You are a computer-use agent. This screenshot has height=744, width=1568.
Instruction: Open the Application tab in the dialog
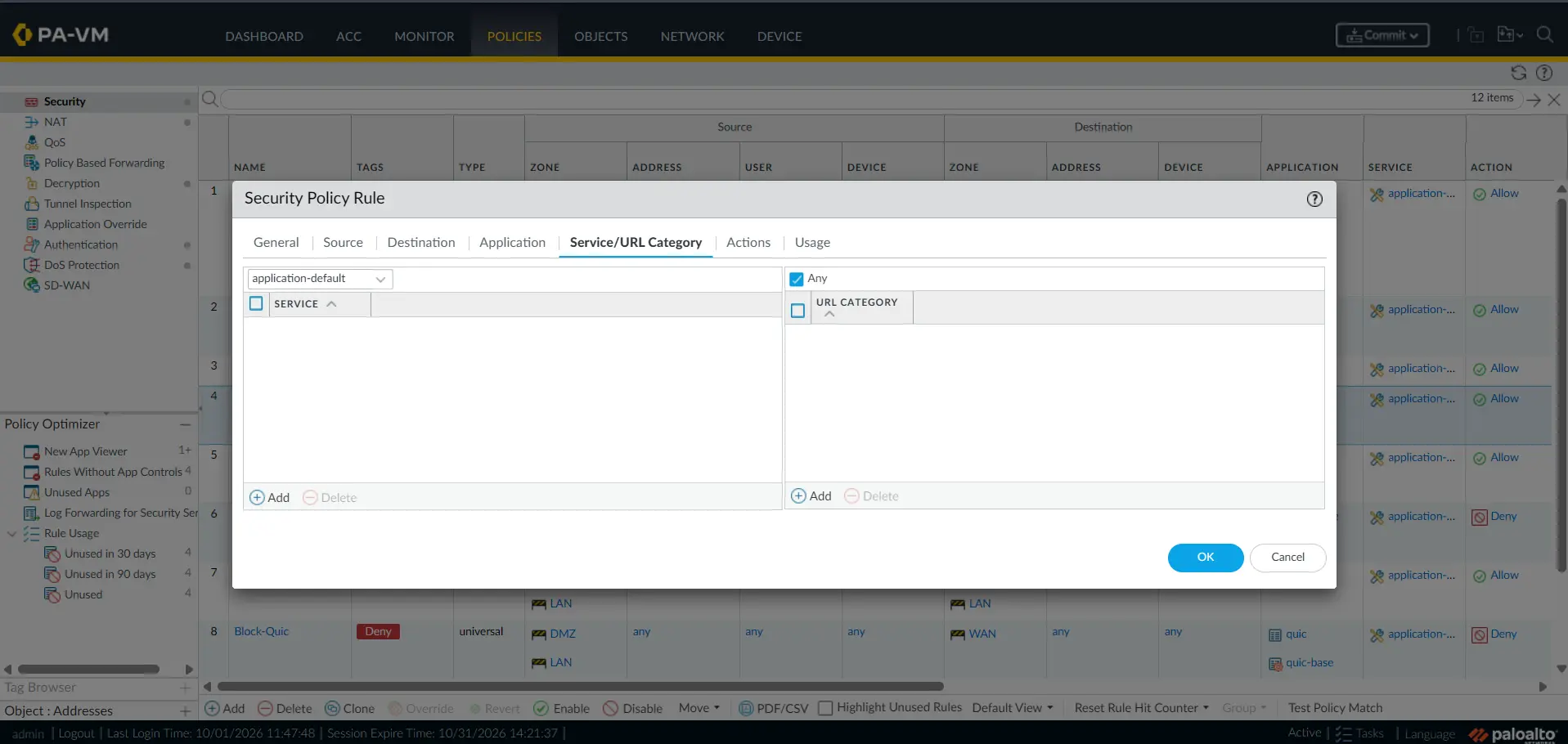pos(512,243)
